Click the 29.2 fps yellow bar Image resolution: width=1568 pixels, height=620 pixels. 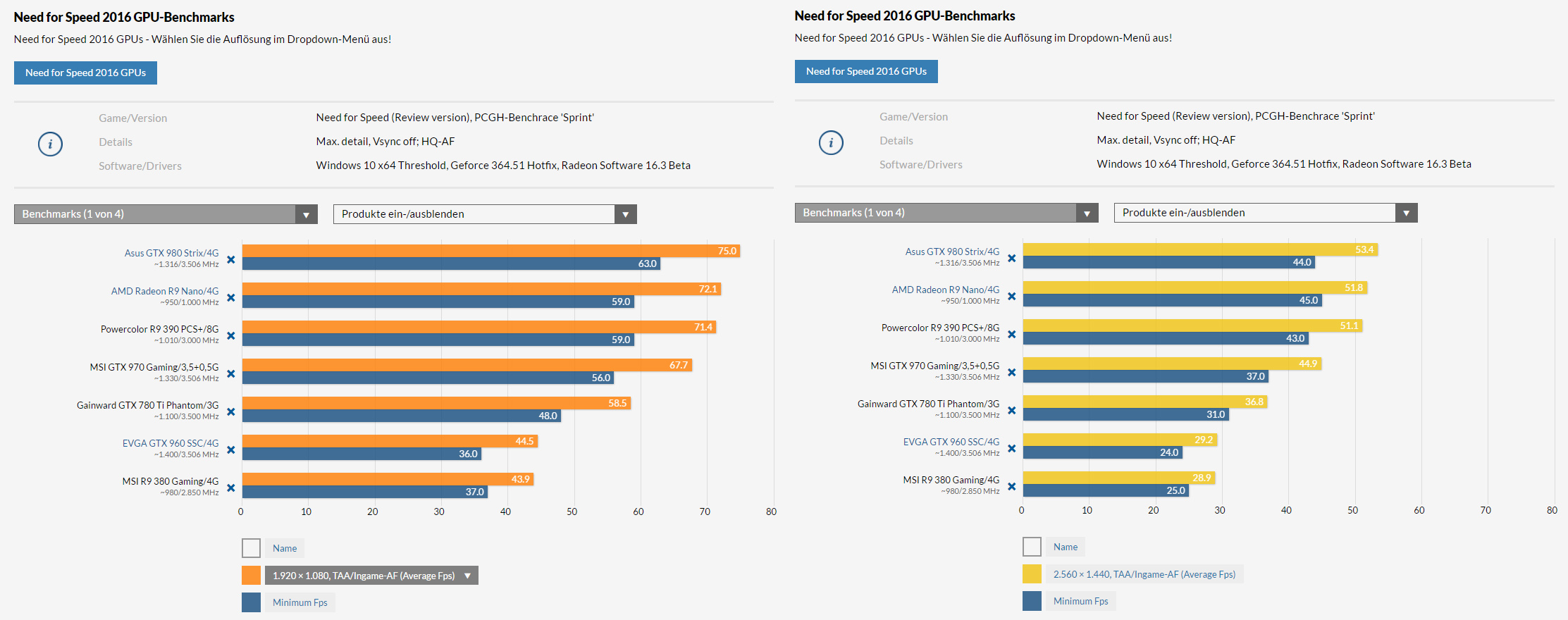[x=1121, y=440]
